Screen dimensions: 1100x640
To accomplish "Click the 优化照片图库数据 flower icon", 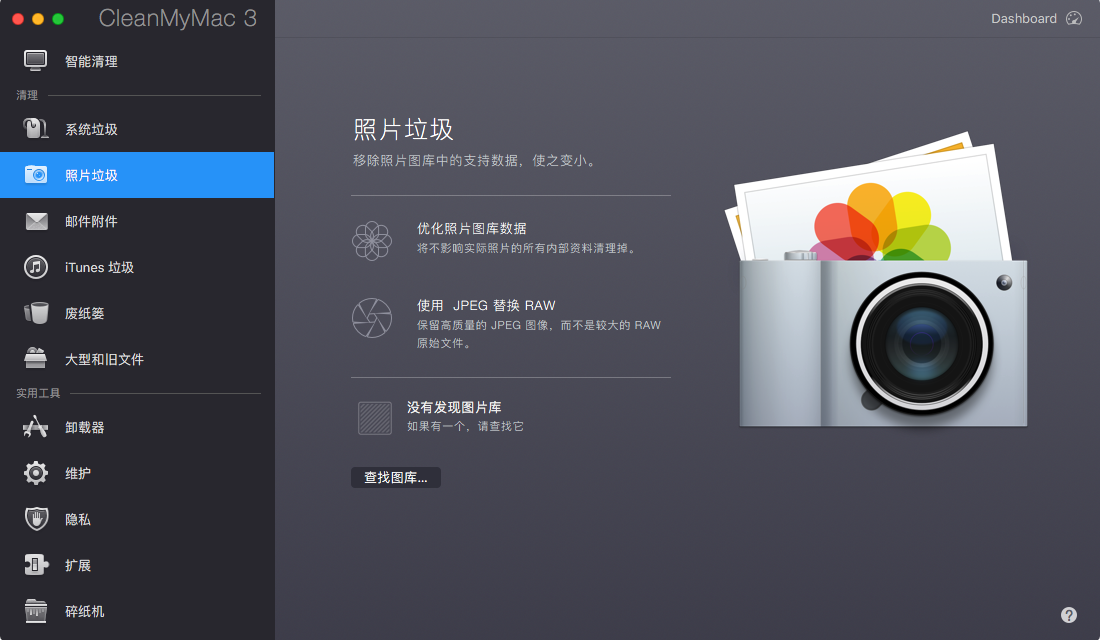I will coord(372,241).
